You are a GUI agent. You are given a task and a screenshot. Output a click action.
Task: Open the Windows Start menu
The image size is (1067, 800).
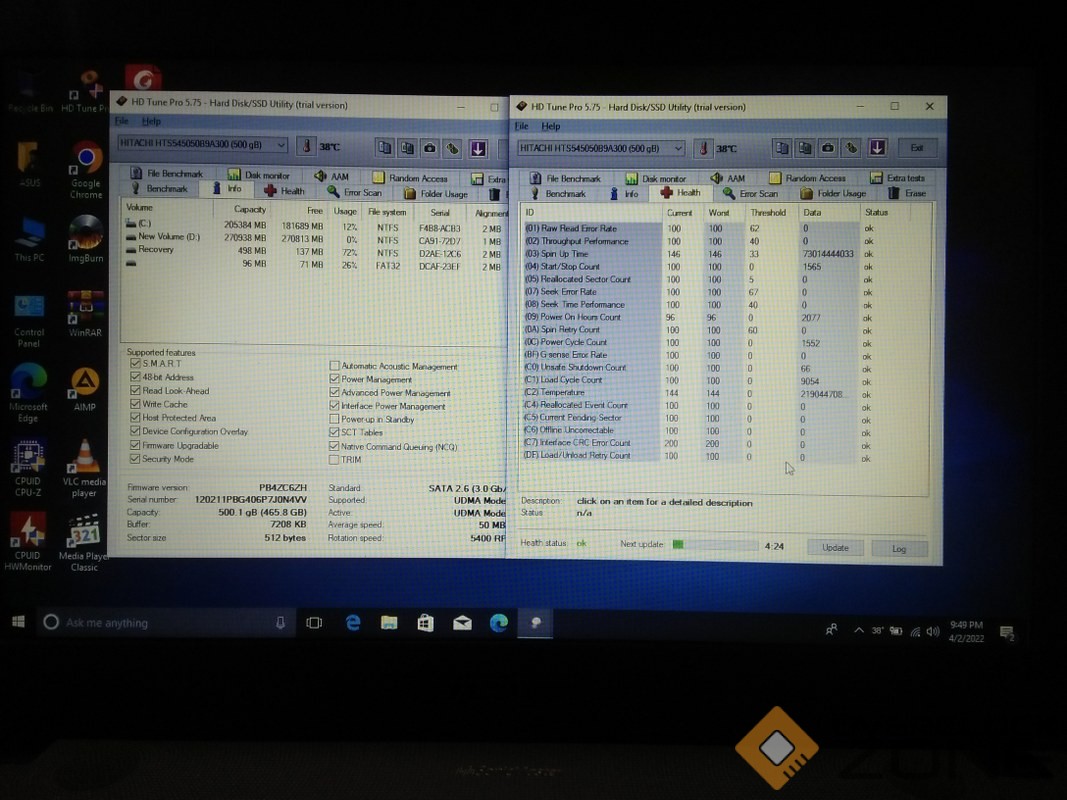[x=18, y=622]
